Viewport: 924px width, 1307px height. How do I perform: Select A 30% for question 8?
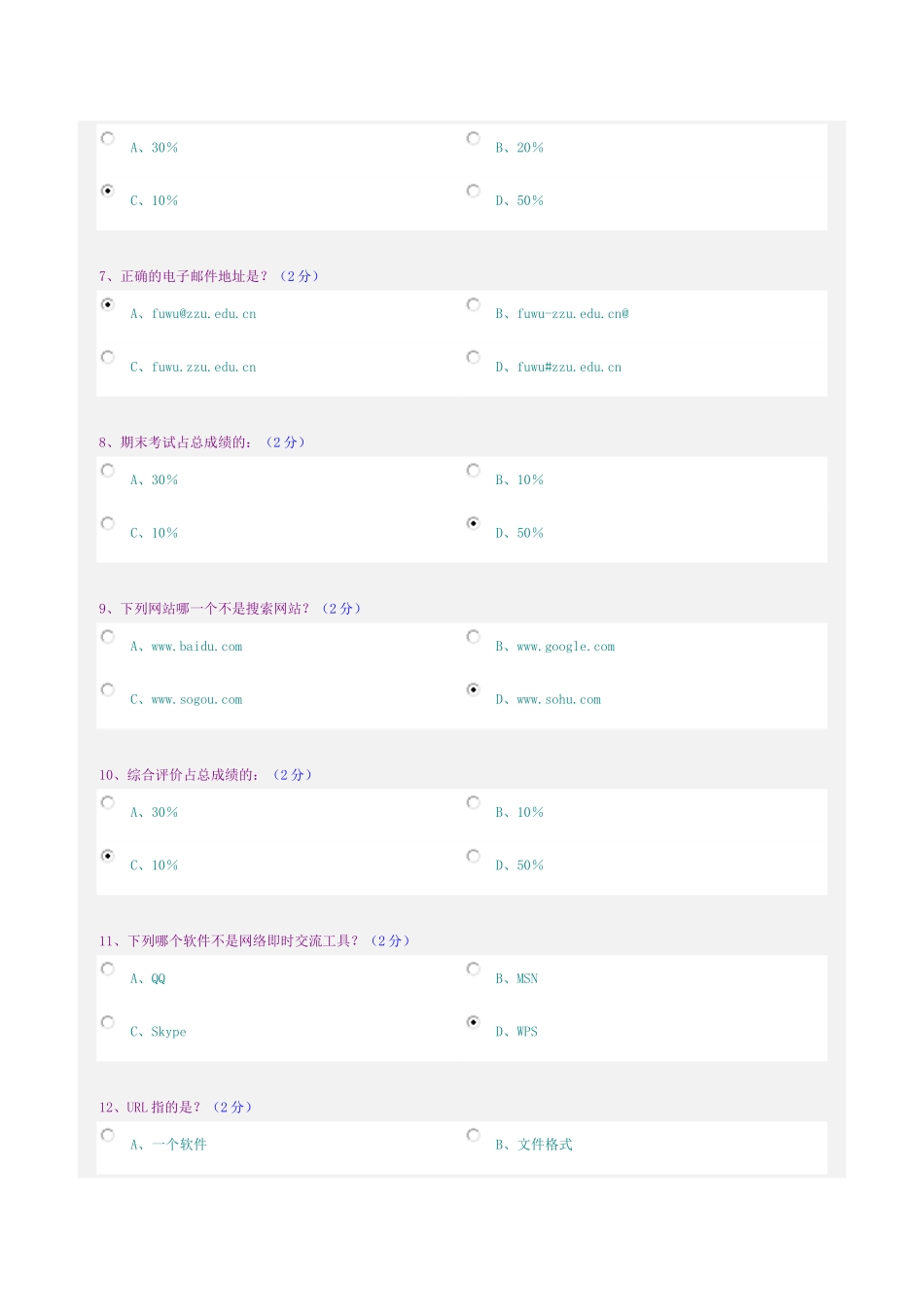pyautogui.click(x=108, y=471)
